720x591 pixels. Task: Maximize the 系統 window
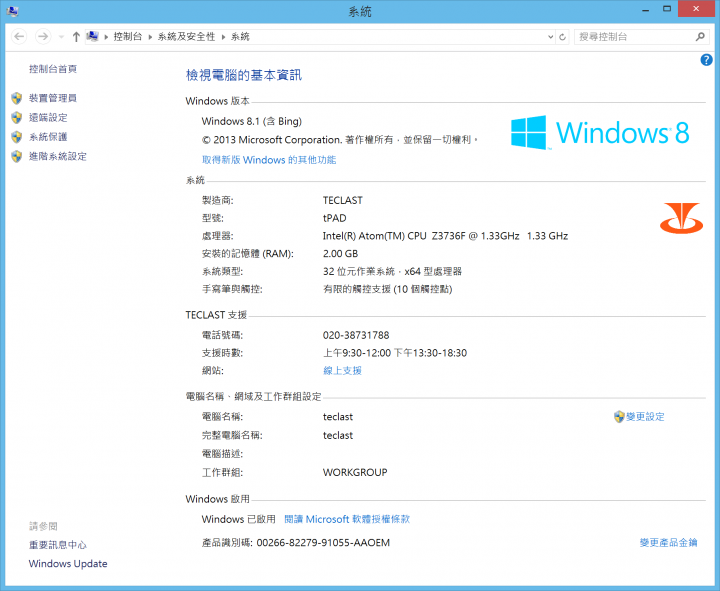click(667, 10)
